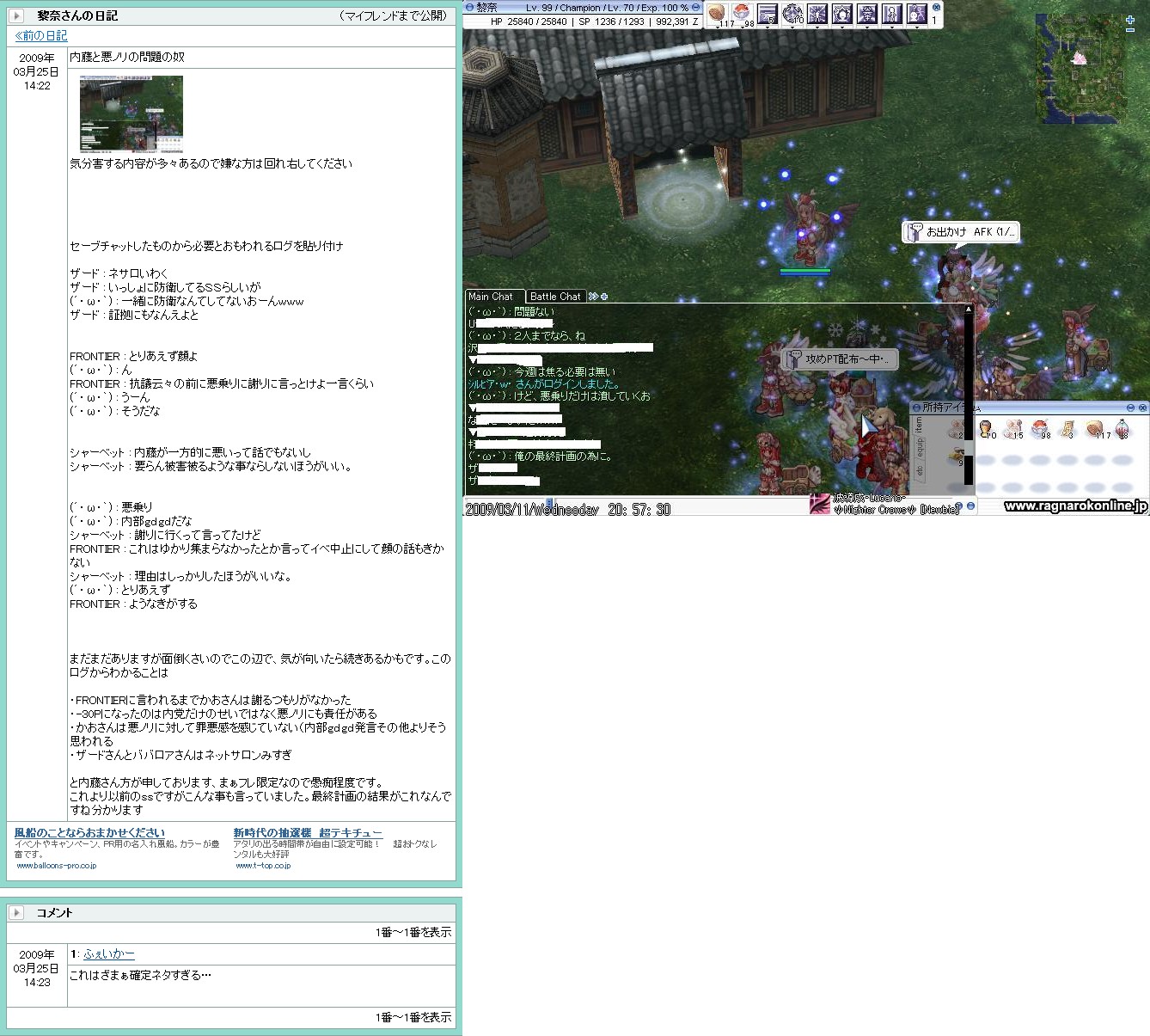Open the diary screenshot thumbnail
The width and height of the screenshot is (1150, 1036).
(x=131, y=113)
